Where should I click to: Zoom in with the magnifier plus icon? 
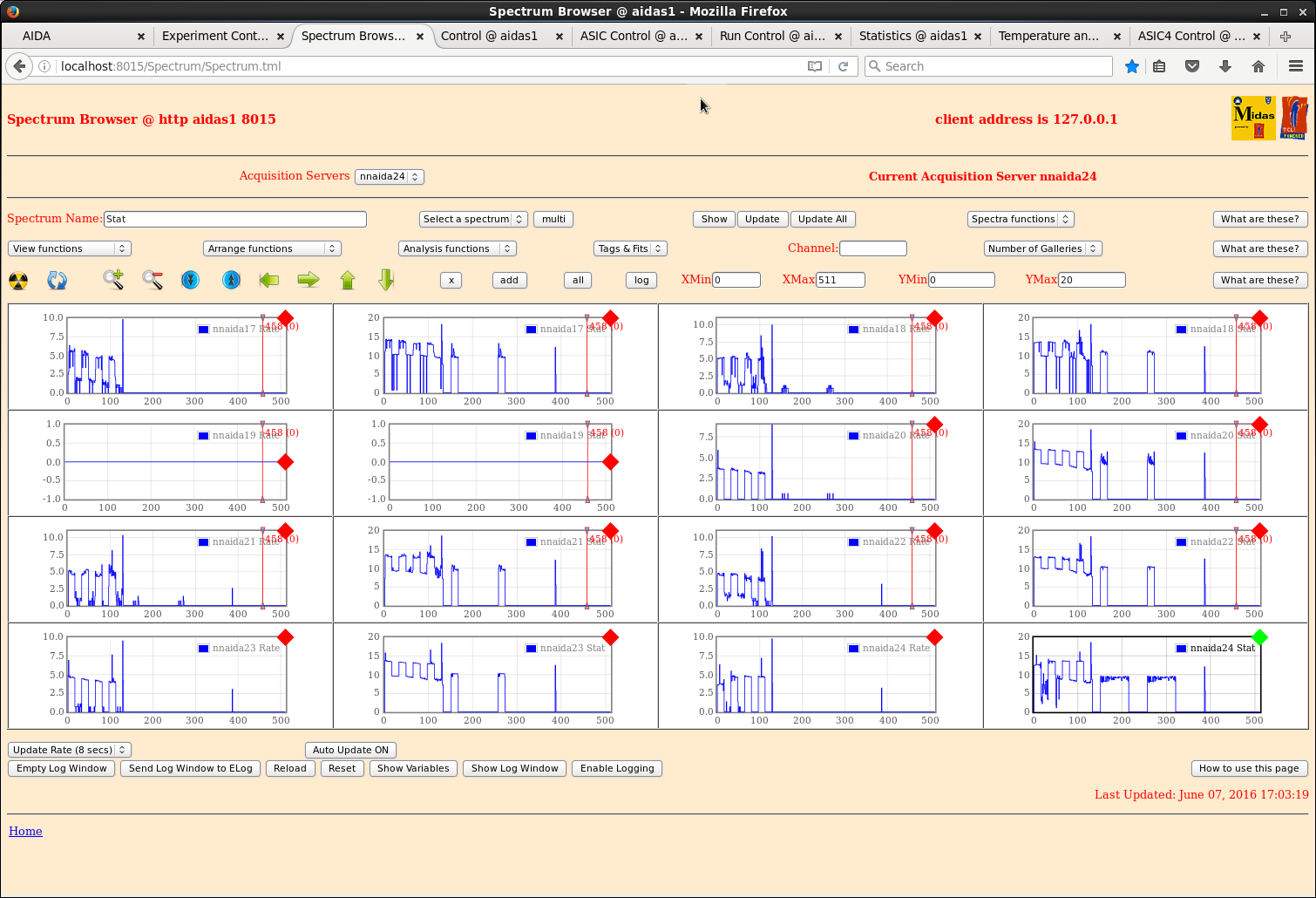click(x=113, y=280)
